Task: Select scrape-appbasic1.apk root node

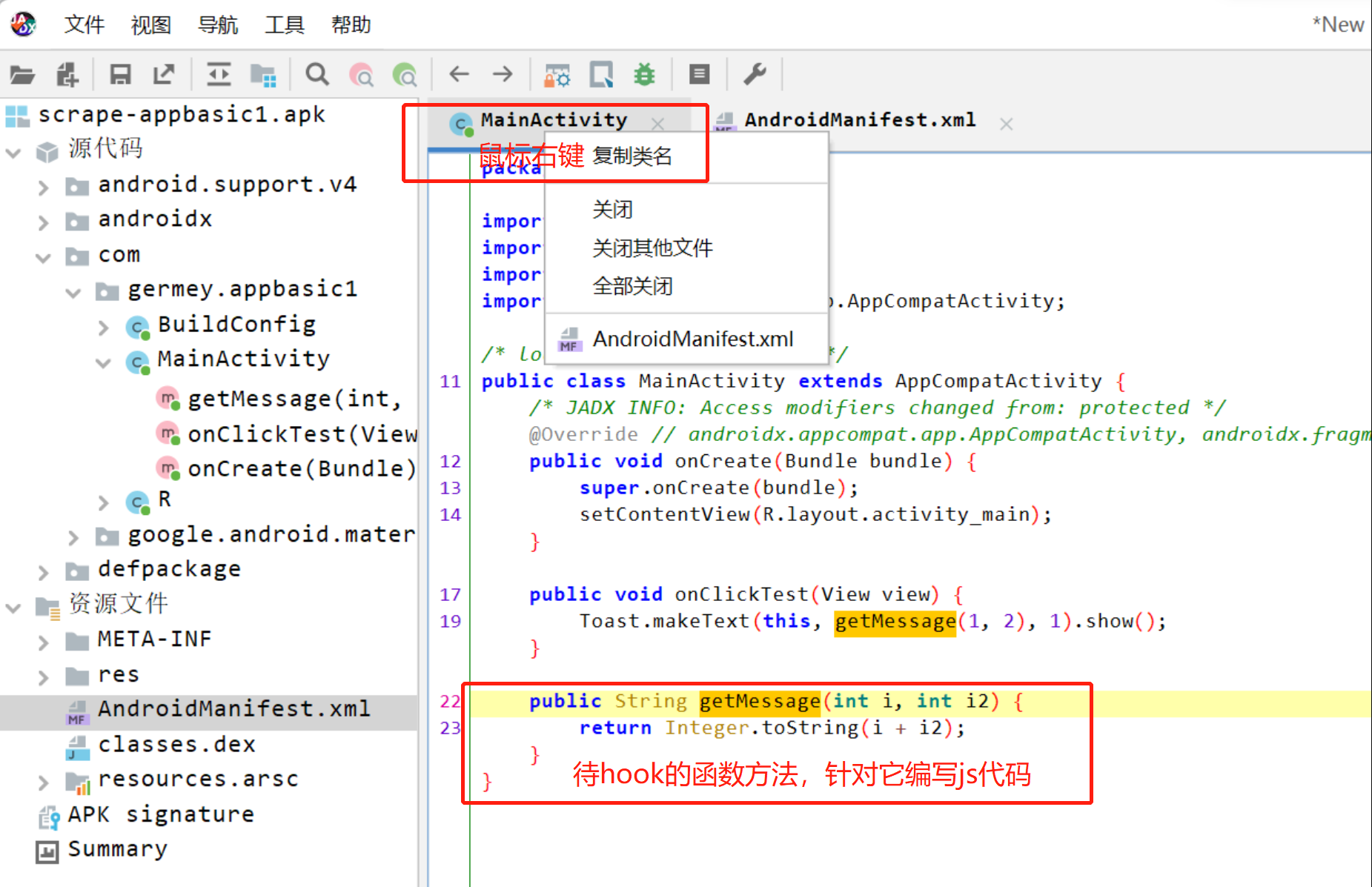Action: point(181,115)
